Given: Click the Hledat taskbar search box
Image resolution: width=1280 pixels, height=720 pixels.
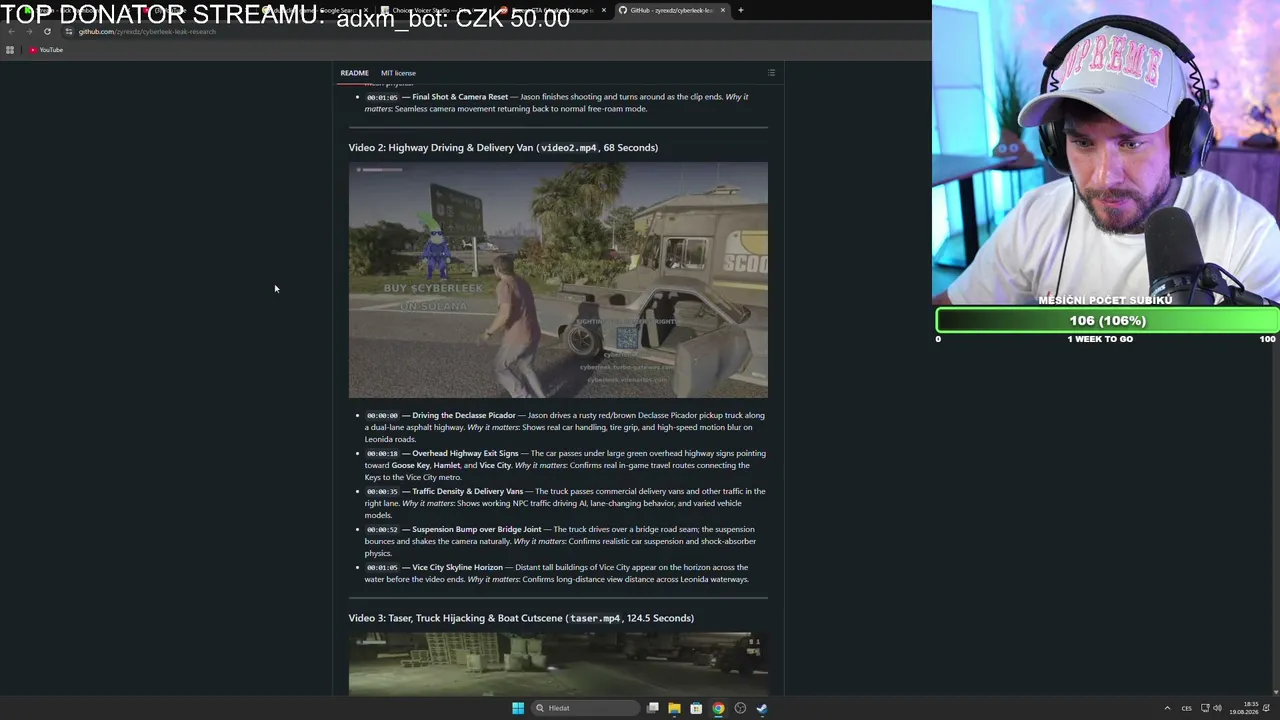Looking at the screenshot, I should click(585, 708).
